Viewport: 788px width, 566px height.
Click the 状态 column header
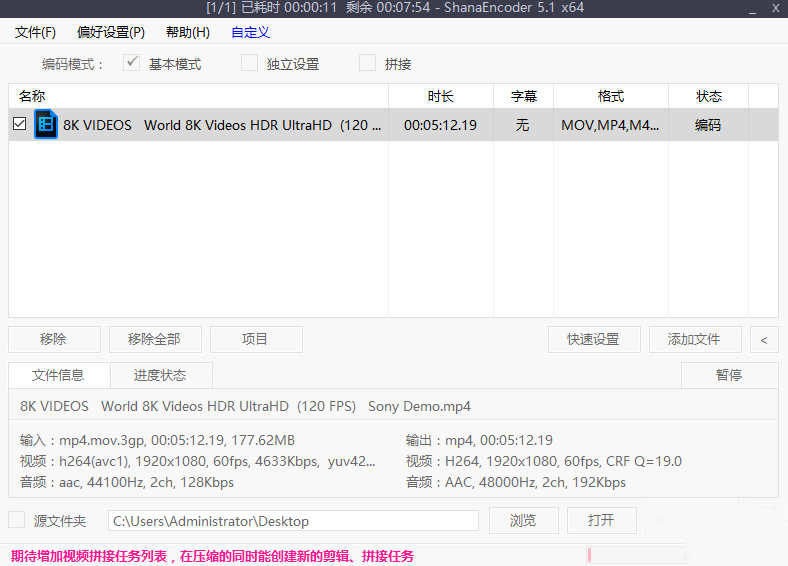(x=709, y=96)
